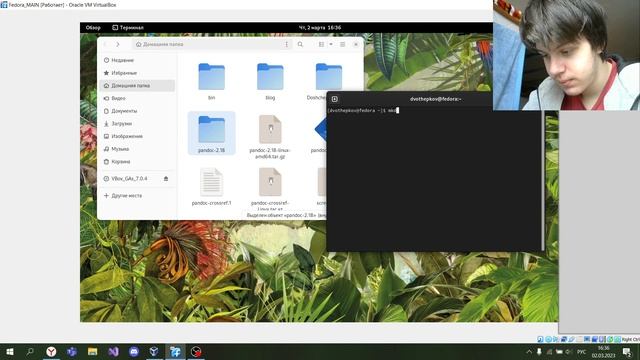
Task: Click the terminal title dvothepkov@fedora
Action: [436, 99]
